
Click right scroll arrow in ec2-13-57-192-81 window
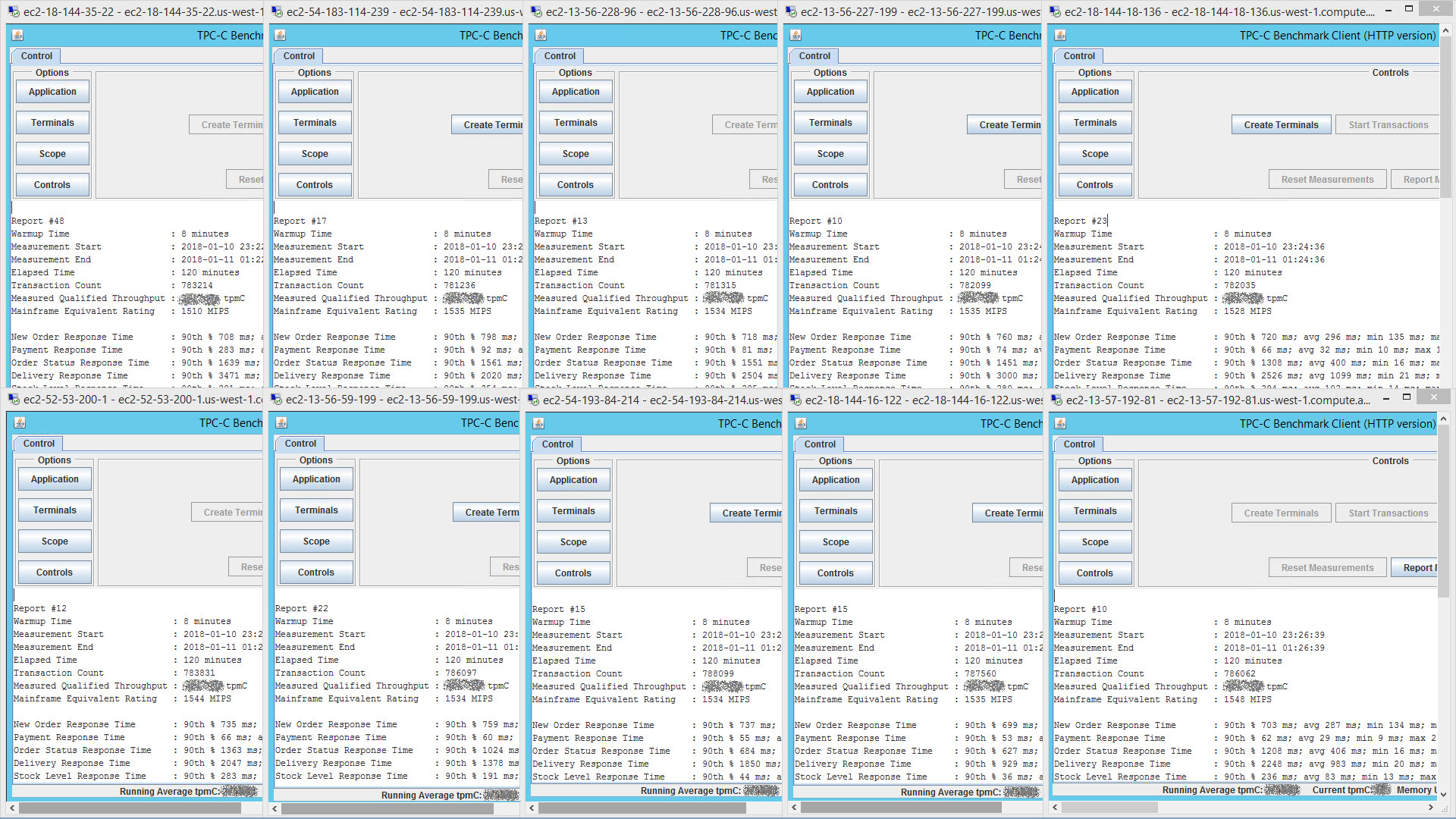click(1431, 808)
